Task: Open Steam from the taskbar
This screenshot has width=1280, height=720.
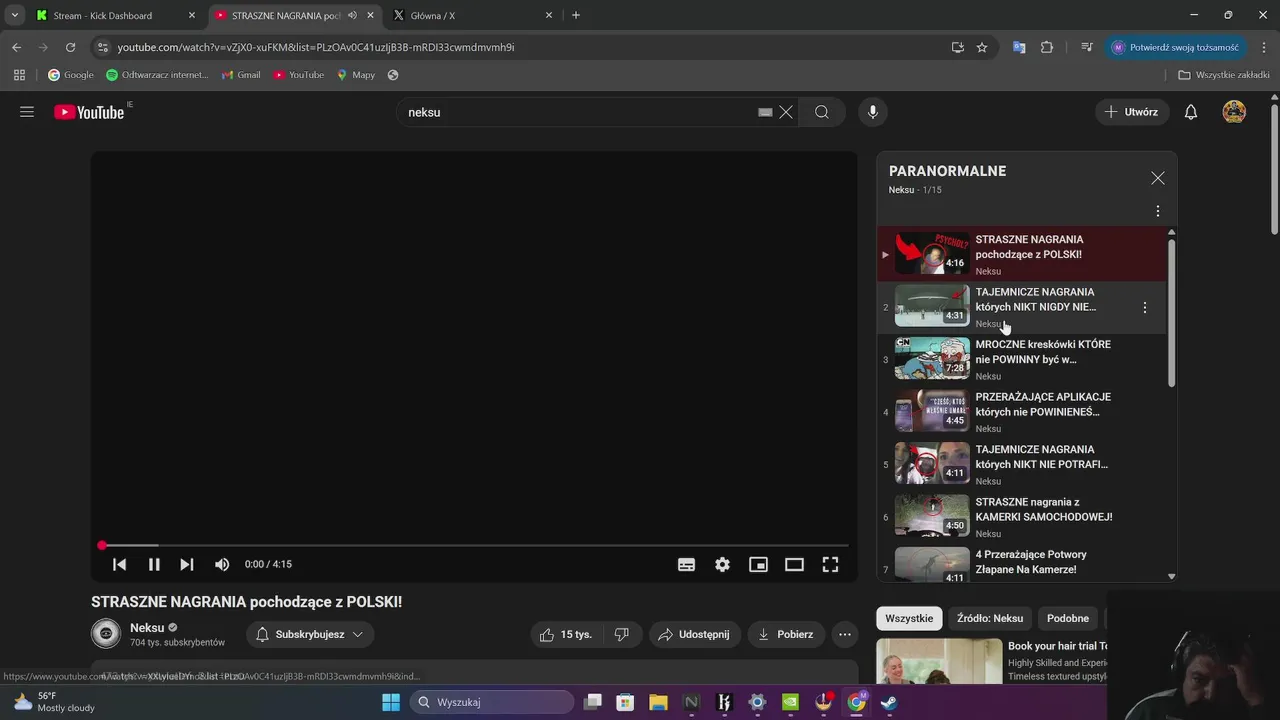Action: [x=888, y=702]
